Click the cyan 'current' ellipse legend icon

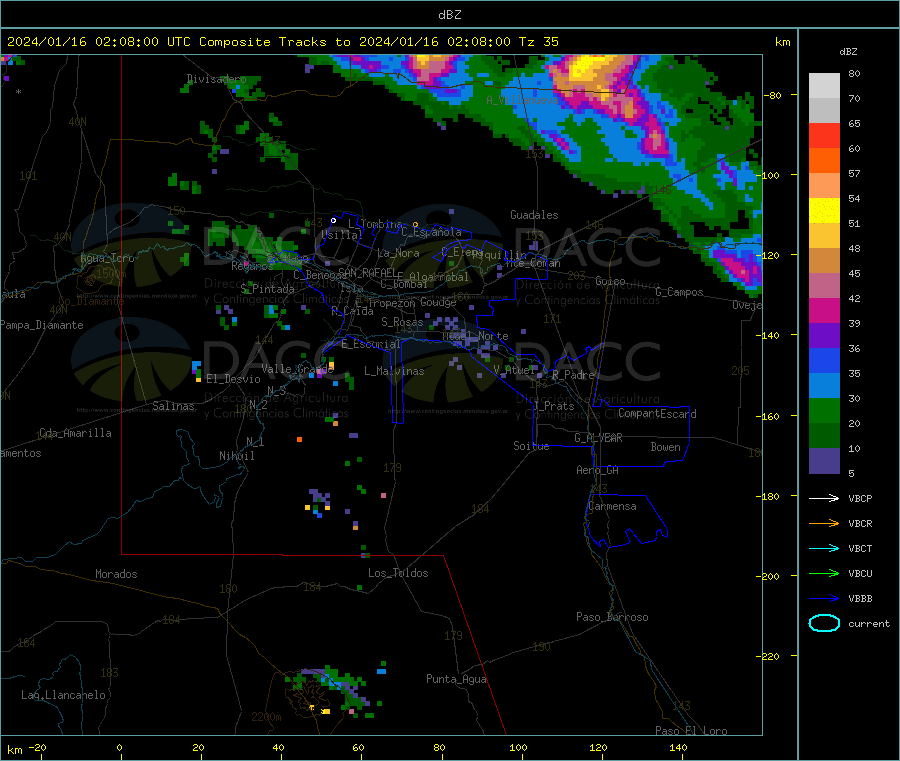(824, 623)
